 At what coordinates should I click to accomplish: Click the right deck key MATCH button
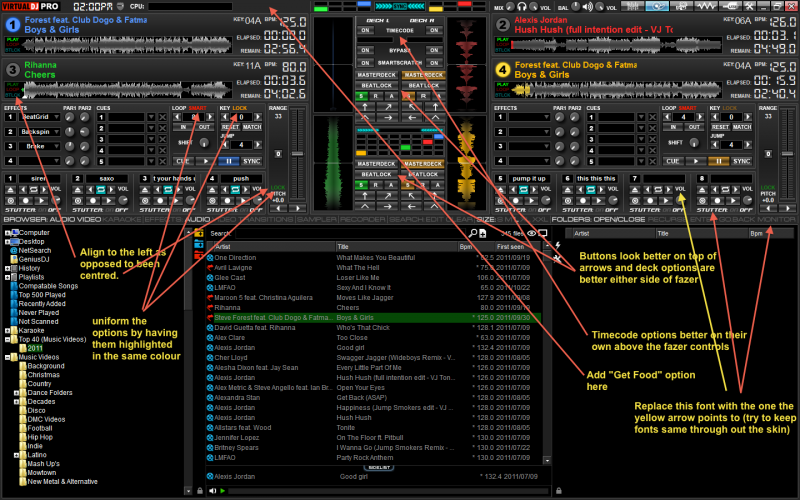(x=742, y=127)
